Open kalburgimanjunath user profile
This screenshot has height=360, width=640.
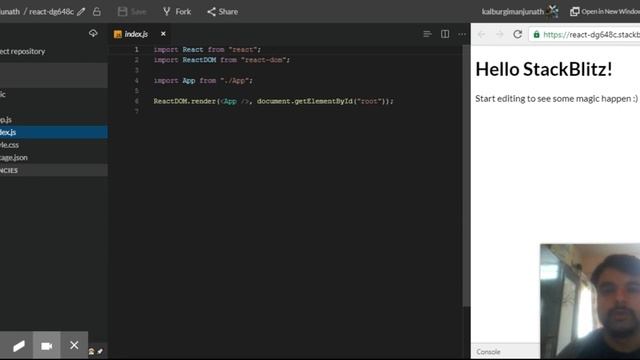coord(512,11)
